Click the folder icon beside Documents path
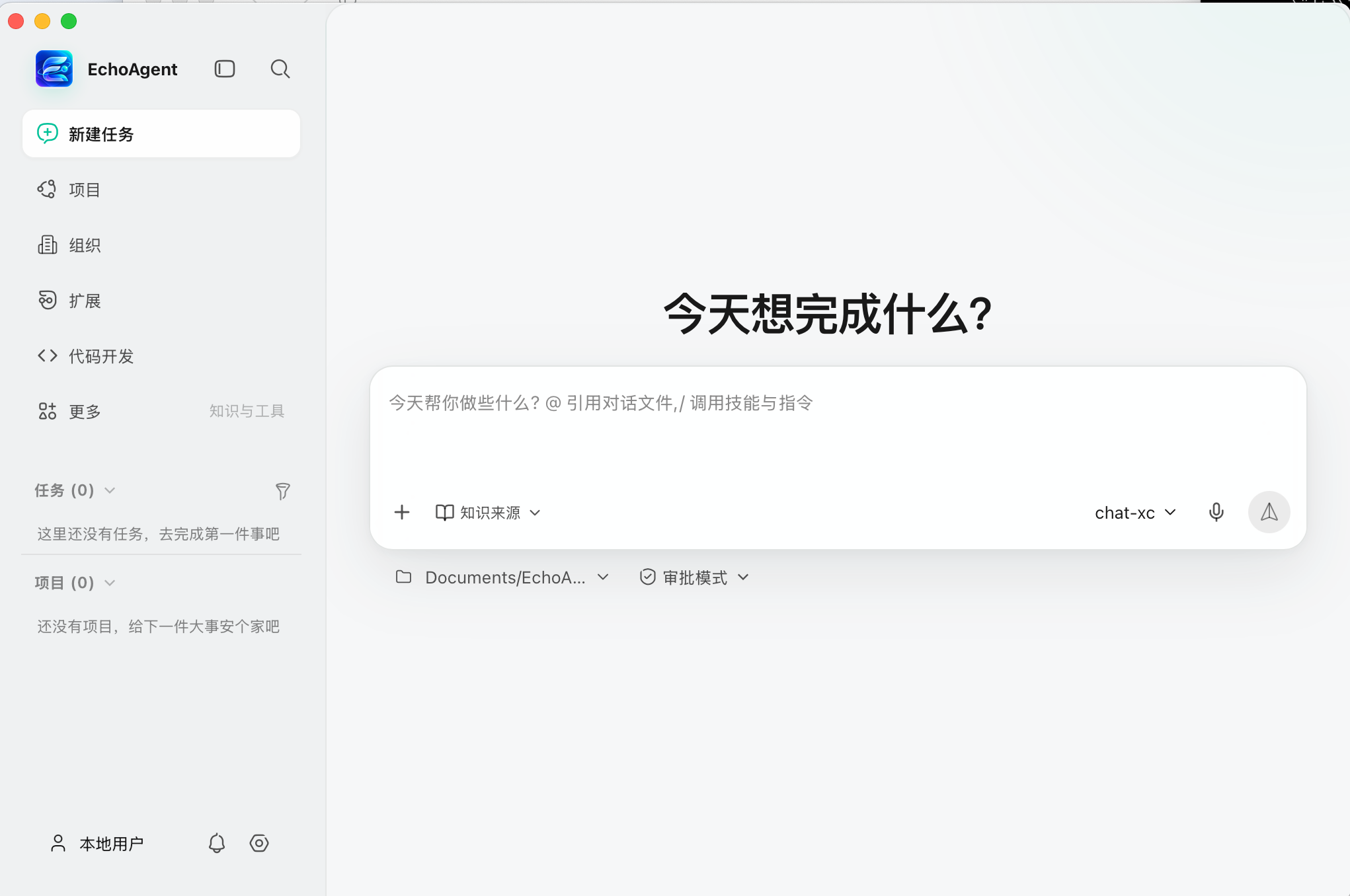 coord(403,577)
